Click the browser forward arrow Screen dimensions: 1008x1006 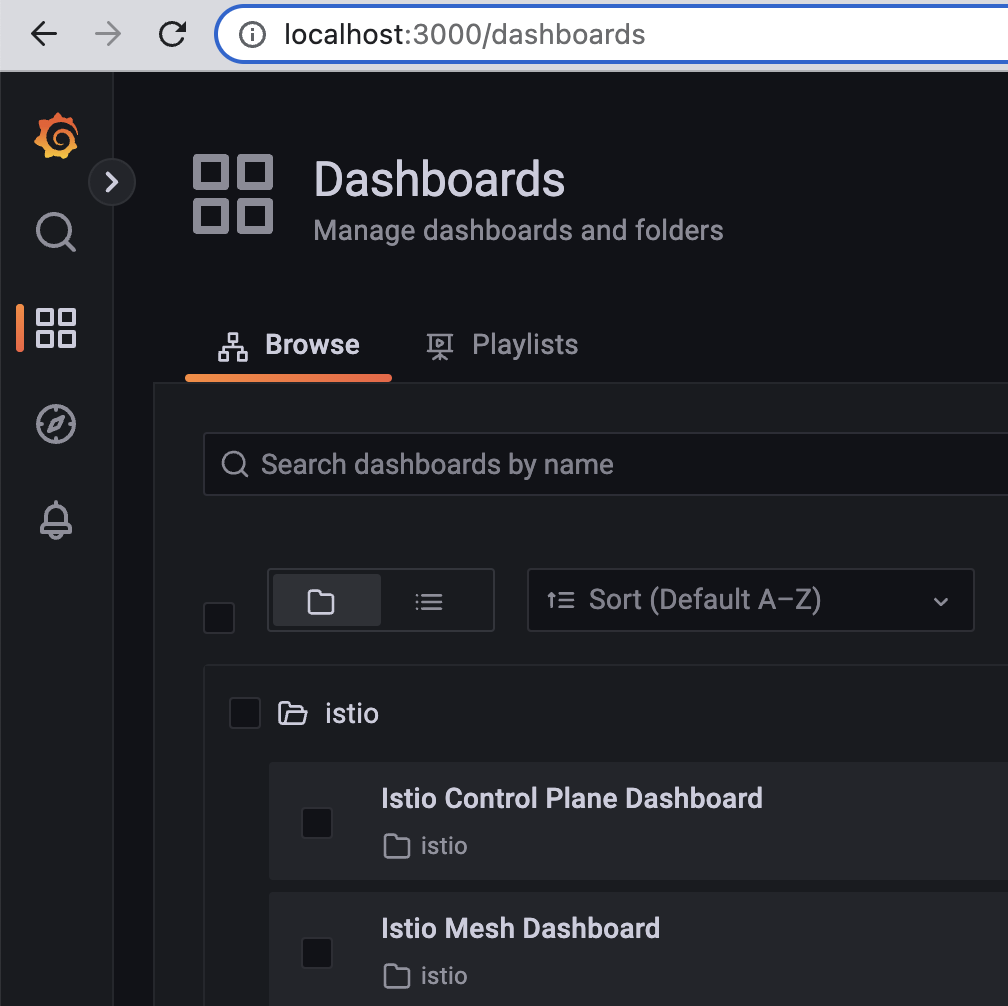[107, 34]
